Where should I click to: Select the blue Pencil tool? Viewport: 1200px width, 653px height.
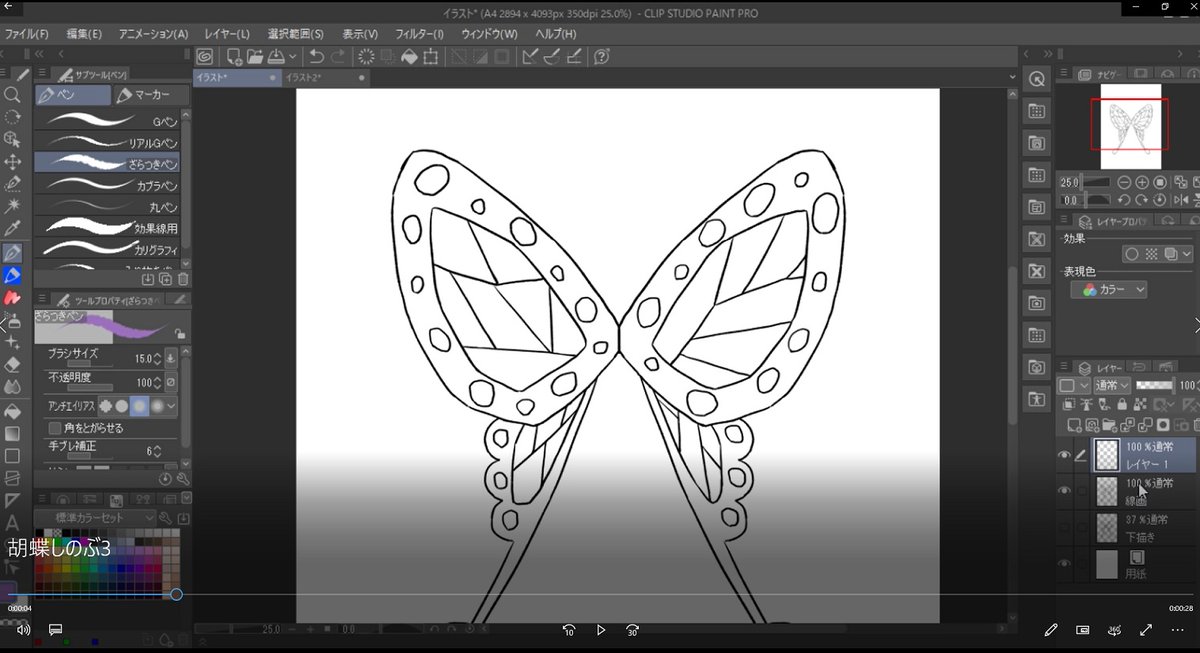click(x=12, y=275)
